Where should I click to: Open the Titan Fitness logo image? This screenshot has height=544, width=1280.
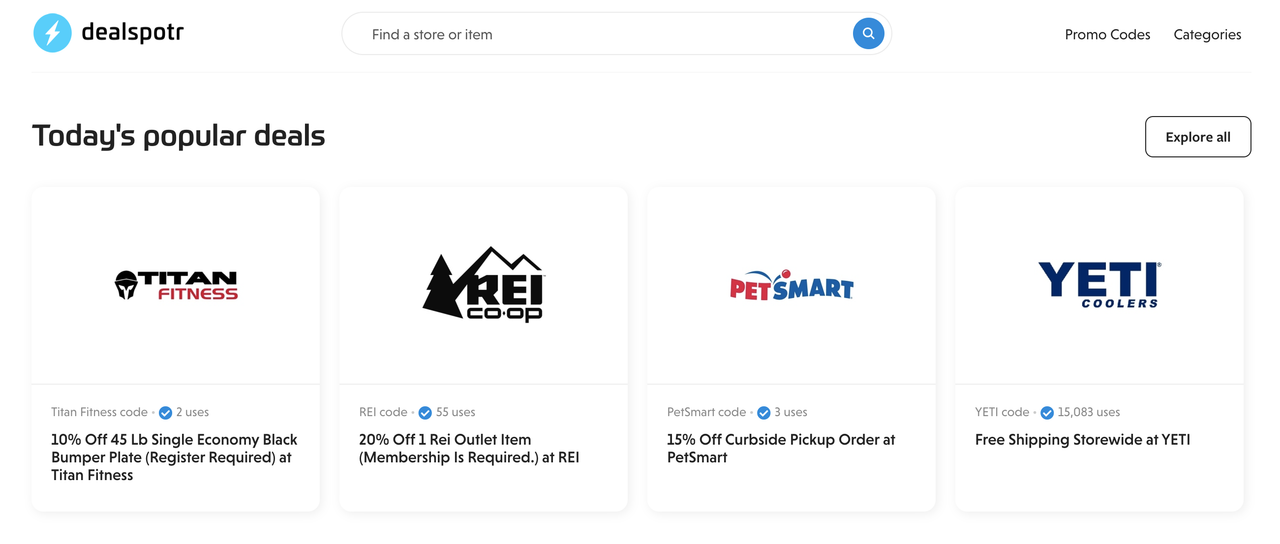click(176, 285)
